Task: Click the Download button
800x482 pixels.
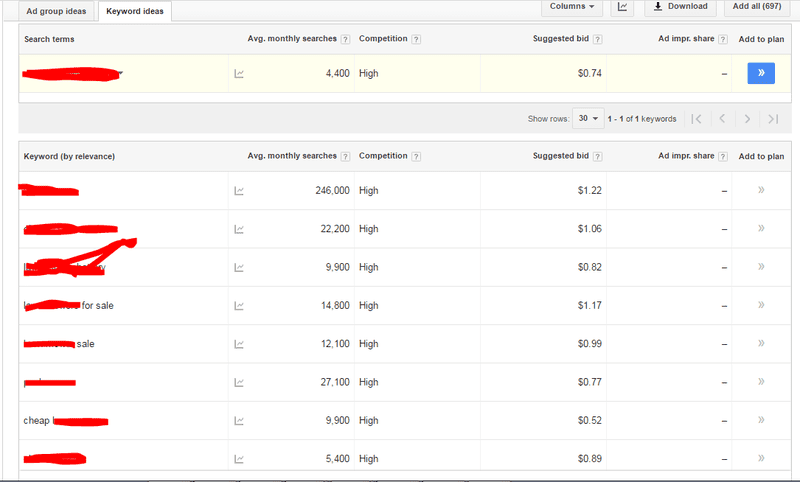Action: pos(680,7)
